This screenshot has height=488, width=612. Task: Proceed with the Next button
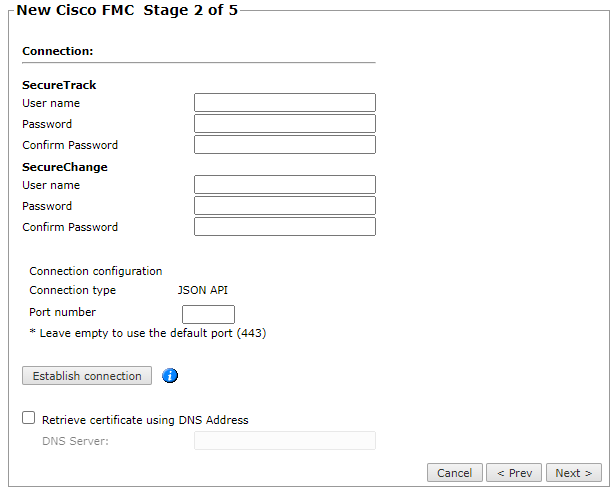(x=574, y=473)
